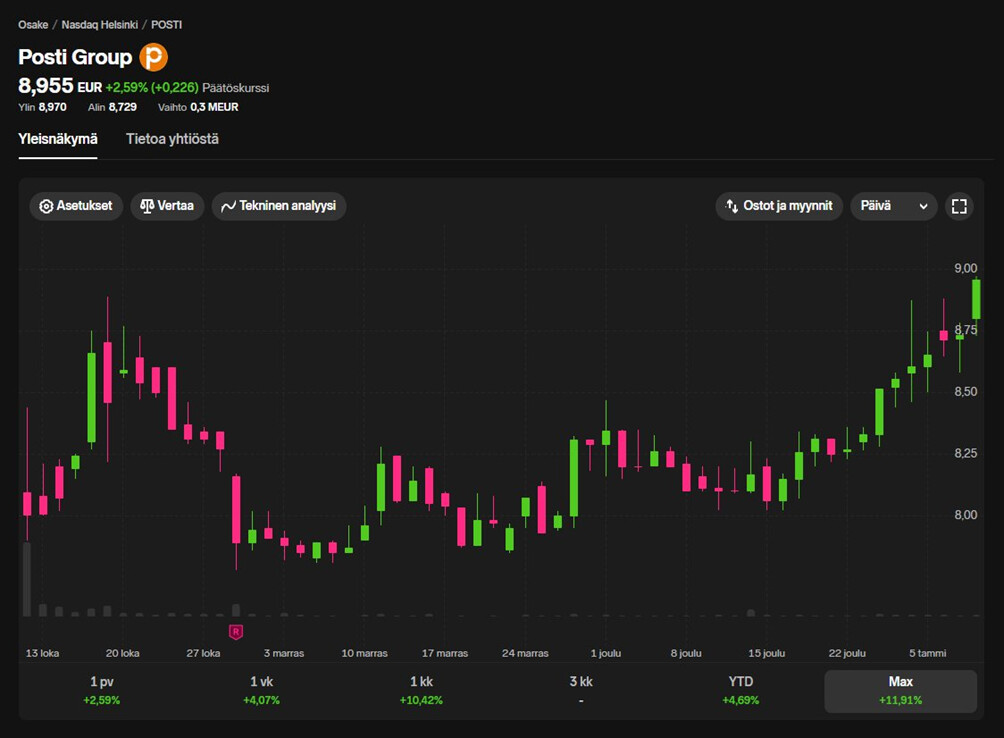Open Tekninen analyysi technical analysis tools

click(279, 207)
